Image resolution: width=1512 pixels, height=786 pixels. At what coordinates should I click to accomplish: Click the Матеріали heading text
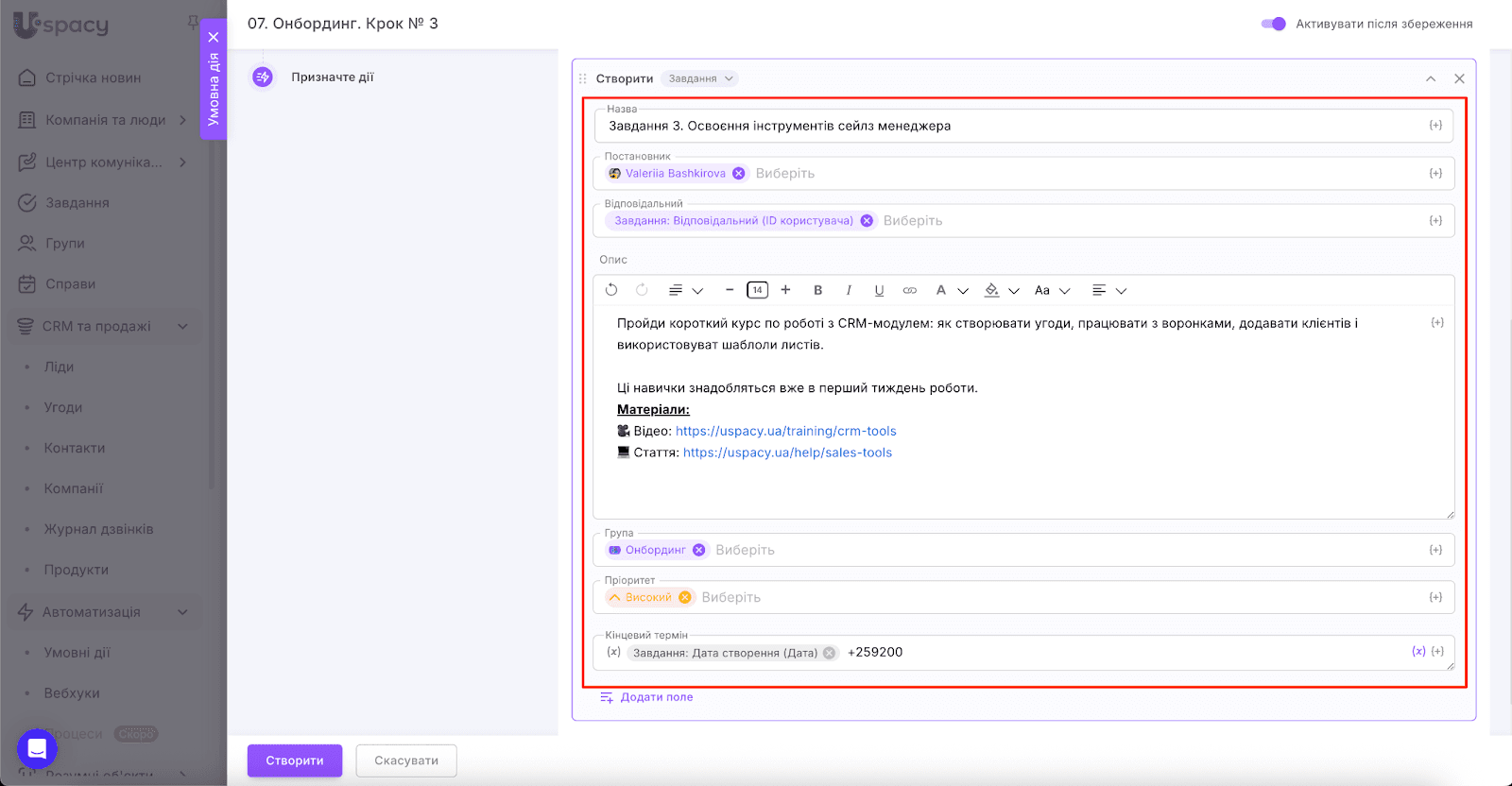pyautogui.click(x=653, y=409)
